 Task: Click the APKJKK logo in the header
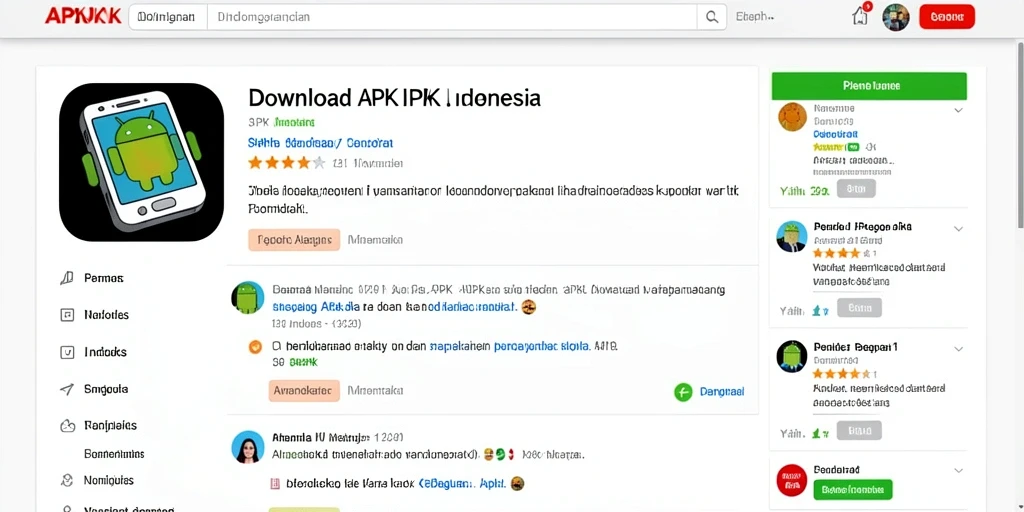pyautogui.click(x=83, y=16)
